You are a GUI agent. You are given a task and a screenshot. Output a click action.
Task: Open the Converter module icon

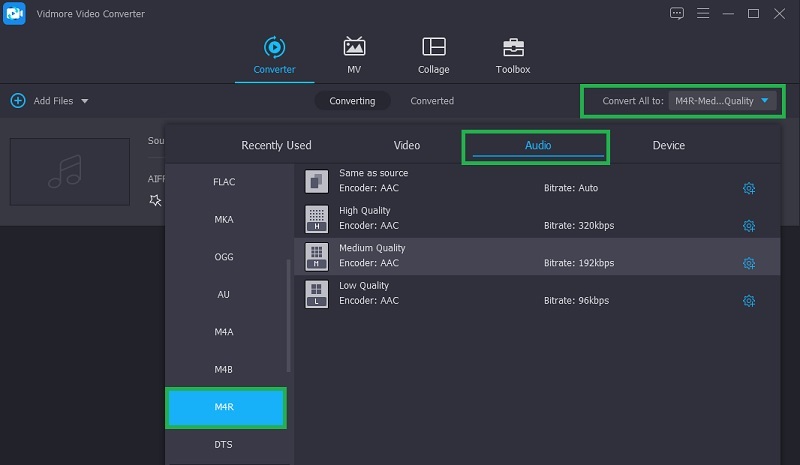(273, 47)
